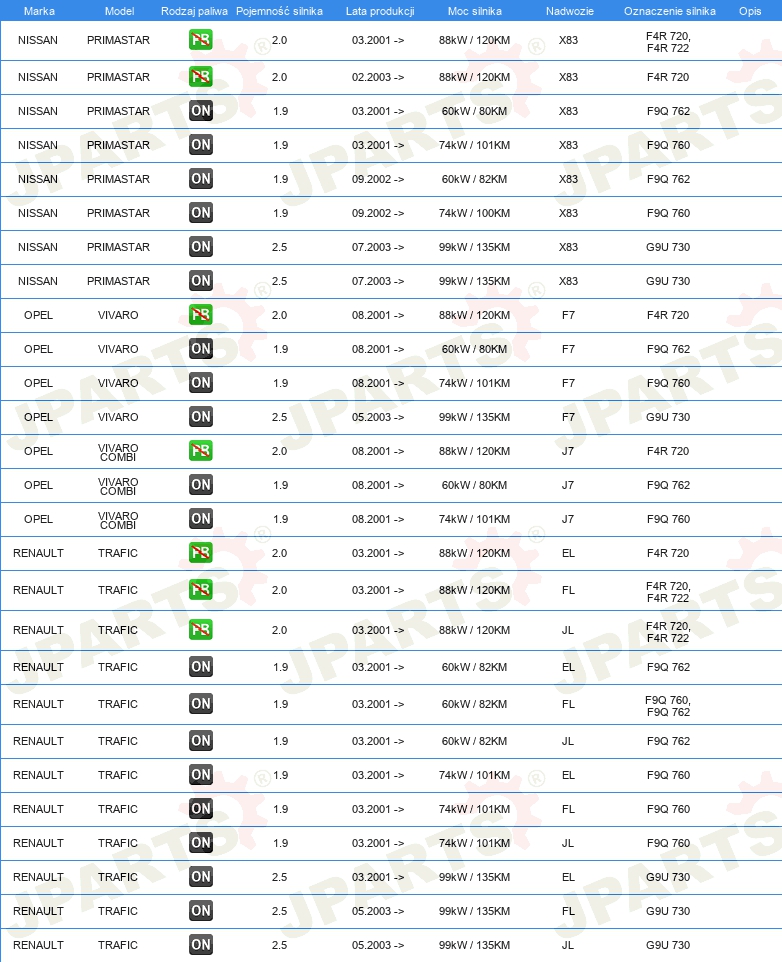Select the ON icon for Vivaro F7 60kW / 80KM
The height and width of the screenshot is (962, 782).
click(201, 349)
